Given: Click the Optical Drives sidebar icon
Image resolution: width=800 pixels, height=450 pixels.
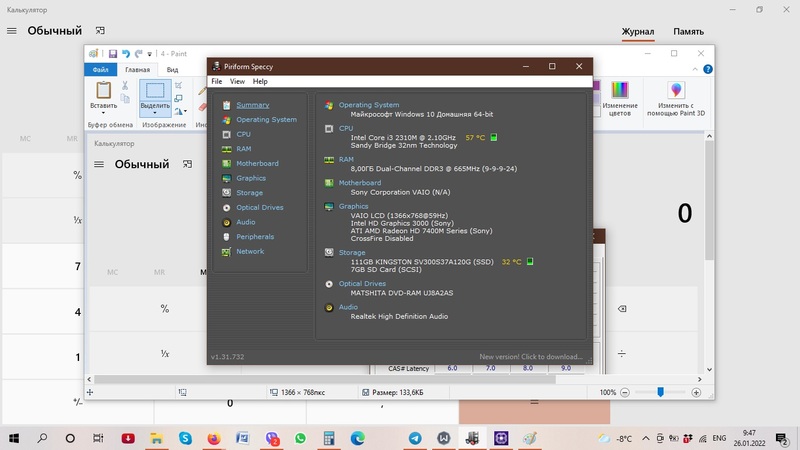Looking at the screenshot, I should click(x=227, y=208).
